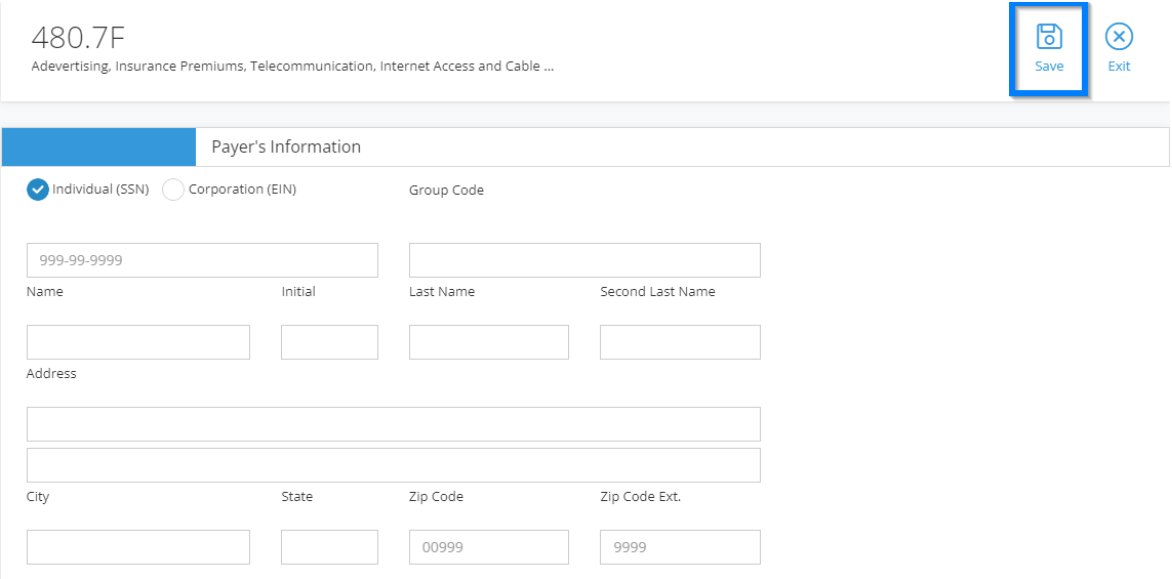
Task: Click the Exit circle-X icon
Action: tap(1119, 36)
